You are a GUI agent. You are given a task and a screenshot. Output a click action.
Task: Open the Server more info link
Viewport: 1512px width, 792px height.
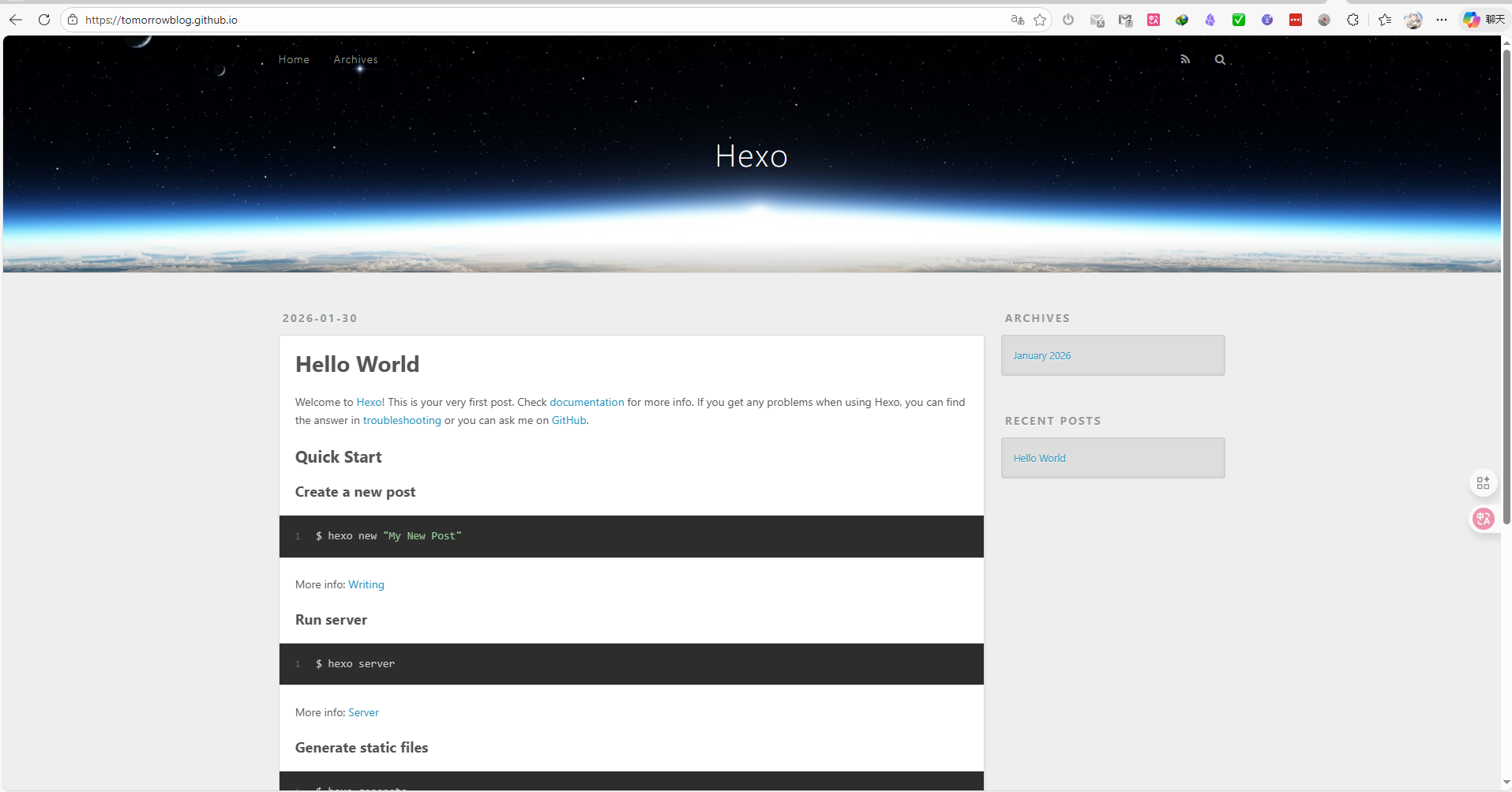(x=363, y=712)
